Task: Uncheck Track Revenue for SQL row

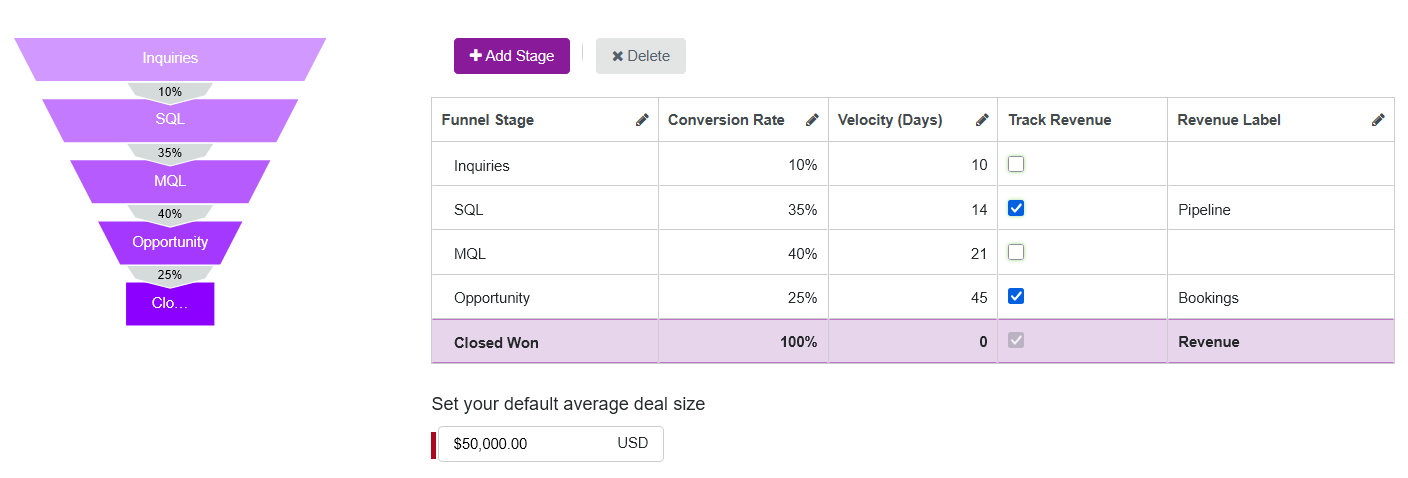Action: coord(1016,208)
